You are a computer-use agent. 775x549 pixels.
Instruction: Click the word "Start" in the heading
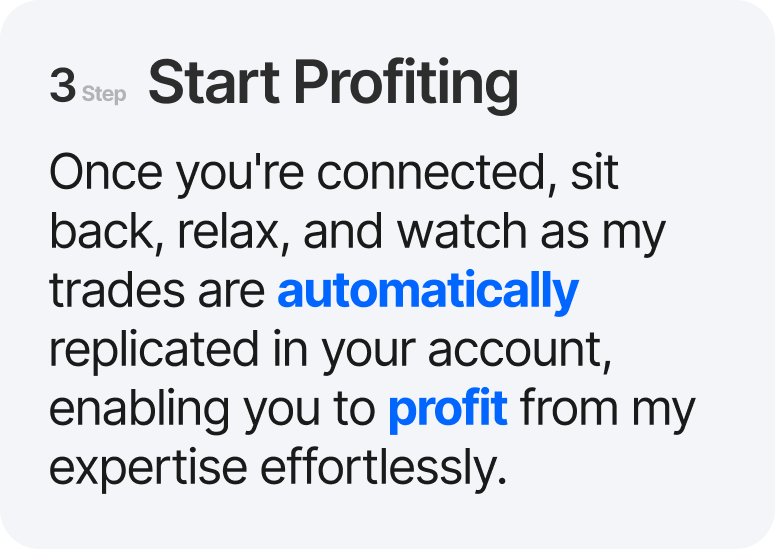[x=212, y=85]
